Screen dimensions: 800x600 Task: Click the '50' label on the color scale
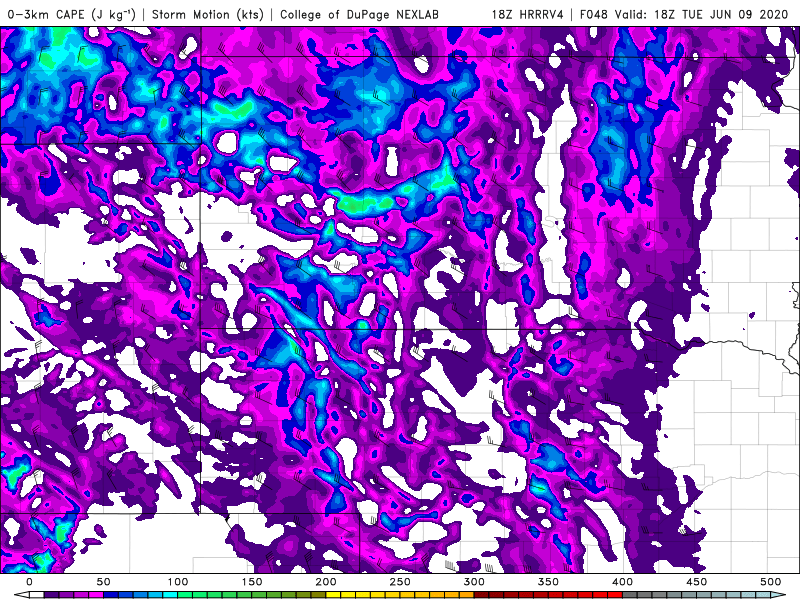coord(103,582)
